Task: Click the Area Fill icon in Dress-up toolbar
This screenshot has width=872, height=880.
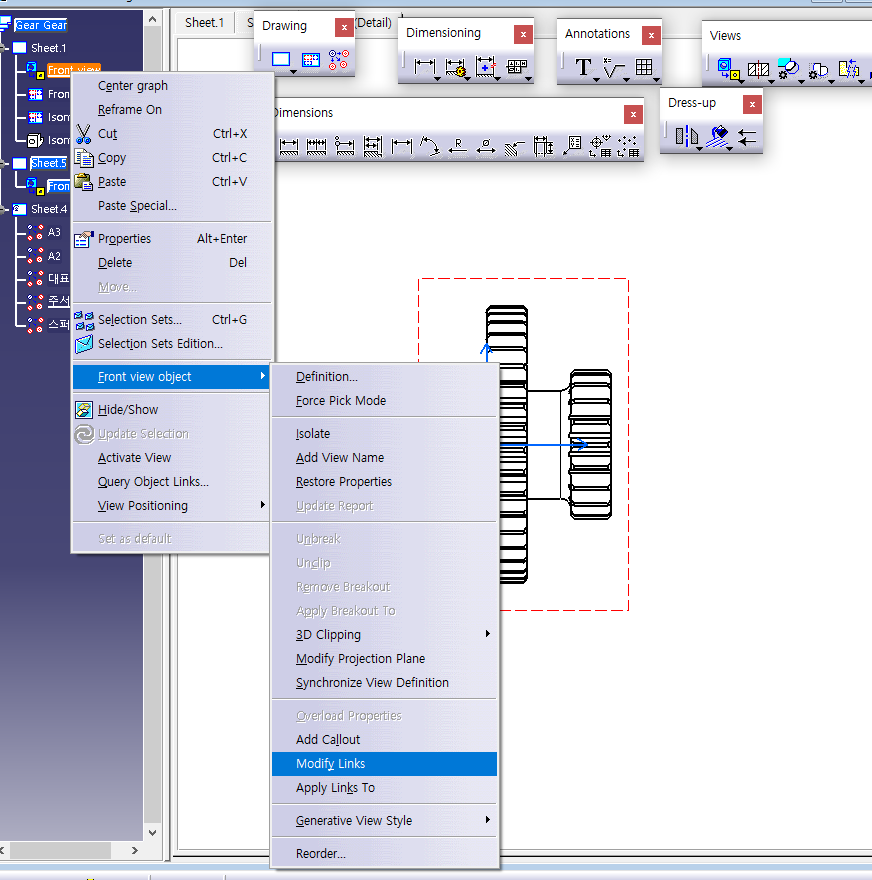Action: (718, 136)
